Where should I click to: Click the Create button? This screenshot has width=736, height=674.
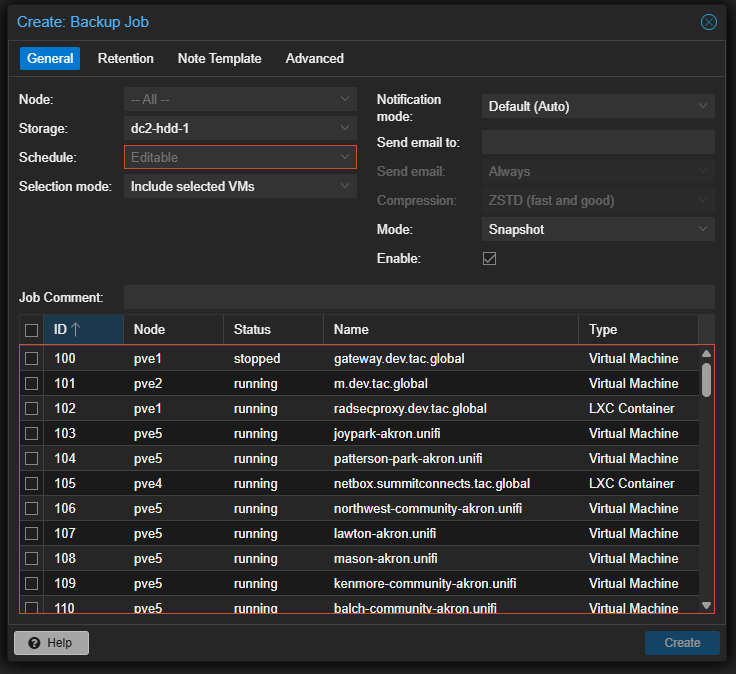click(682, 643)
